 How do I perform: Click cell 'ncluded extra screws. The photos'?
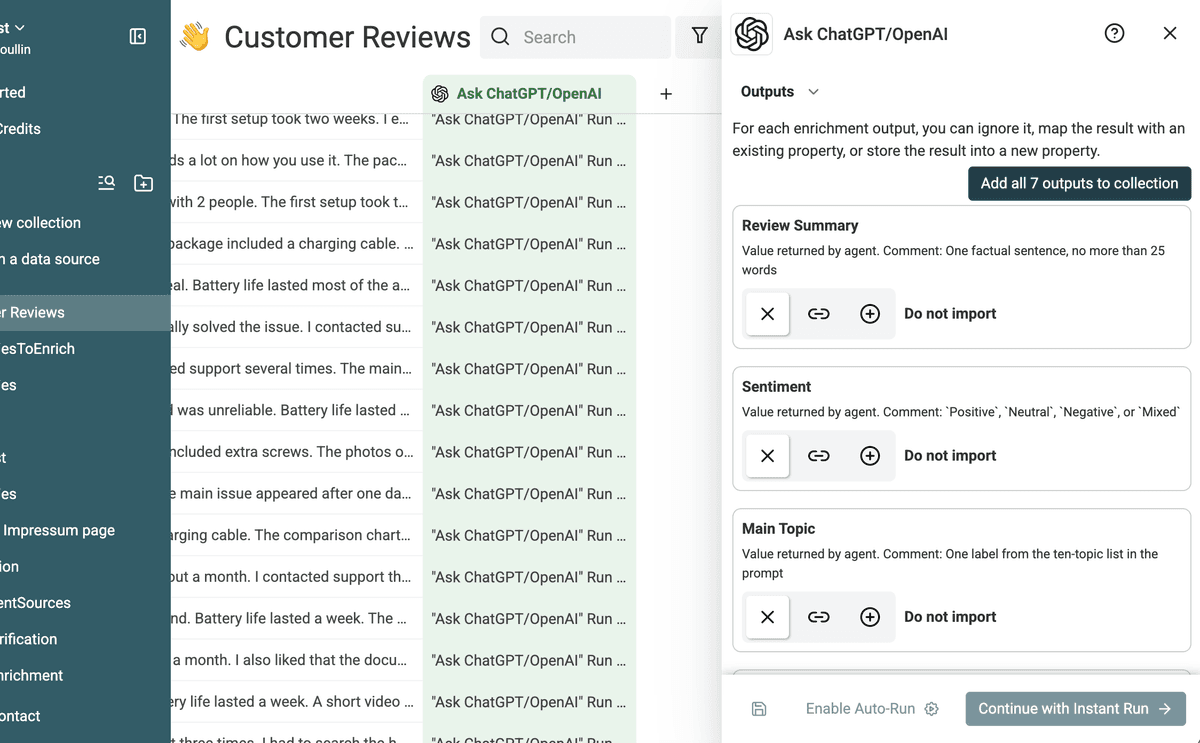click(x=297, y=452)
